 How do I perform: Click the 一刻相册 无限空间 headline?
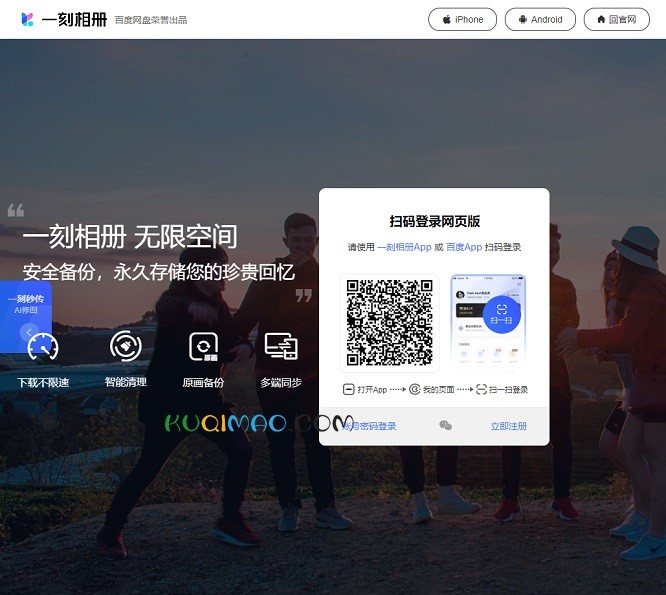click(x=130, y=237)
